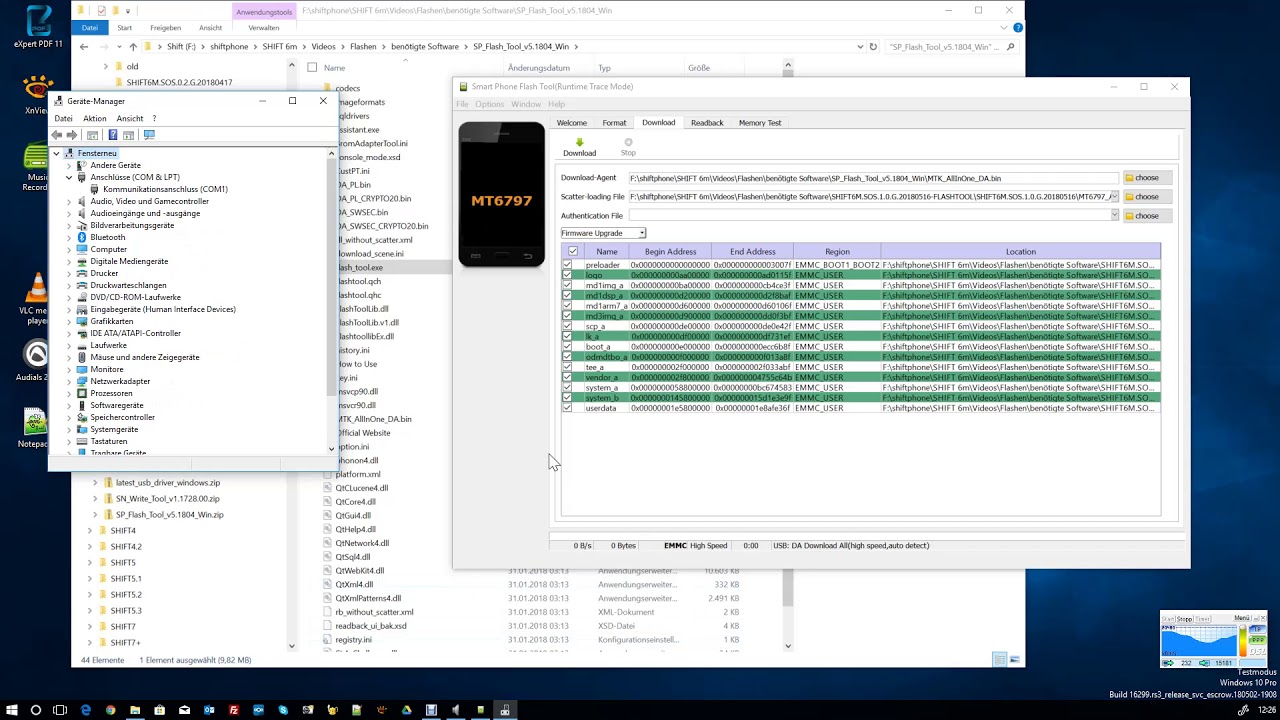Screen dimensions: 1280x720
Task: Open the Audials desktop icon
Action: 37,362
